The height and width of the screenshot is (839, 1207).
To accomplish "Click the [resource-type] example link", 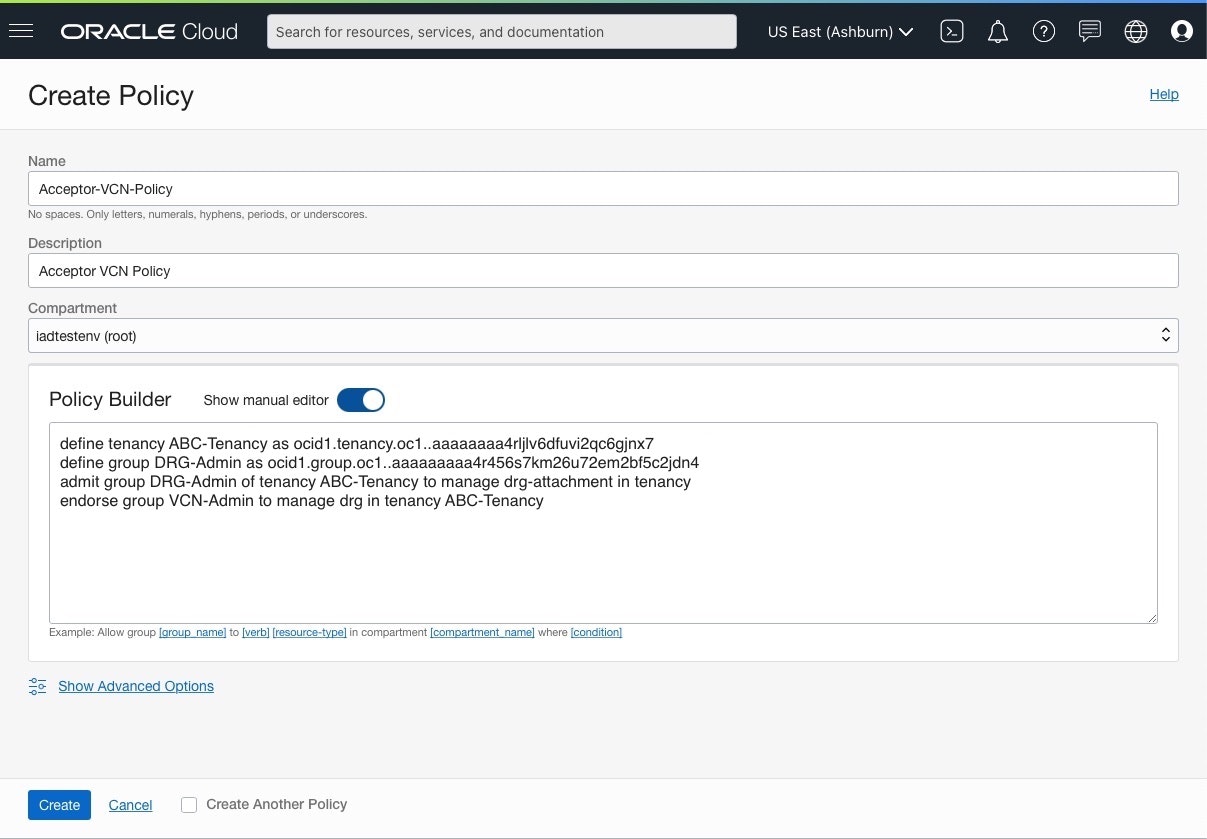I will coord(310,632).
